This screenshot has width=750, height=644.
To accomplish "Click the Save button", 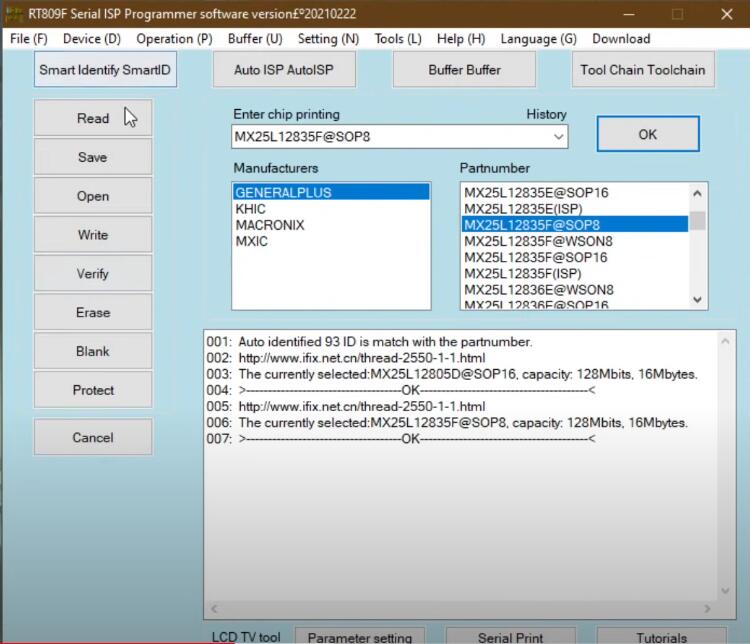I will pos(93,157).
